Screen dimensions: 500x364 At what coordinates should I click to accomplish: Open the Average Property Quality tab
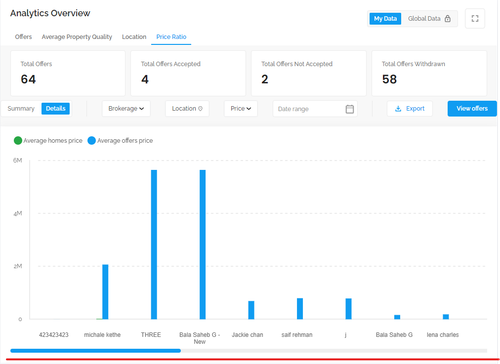click(77, 37)
